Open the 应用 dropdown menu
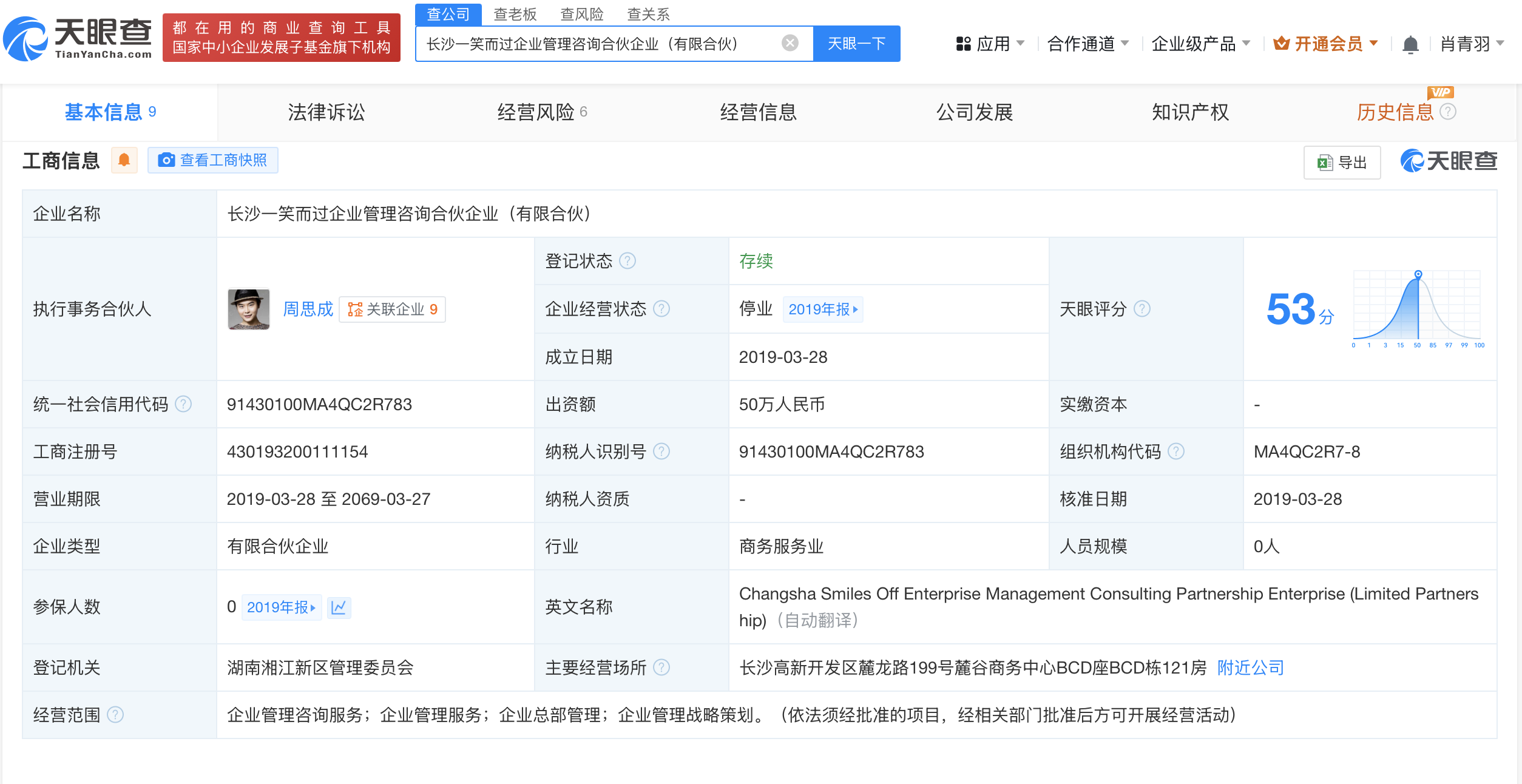Viewport: 1522px width, 784px height. coord(990,44)
